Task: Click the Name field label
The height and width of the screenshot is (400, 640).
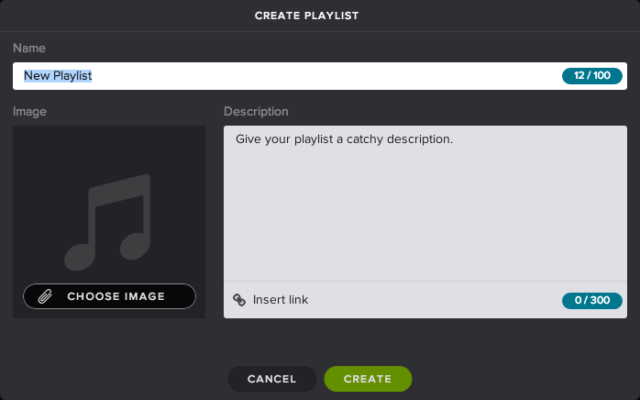Action: point(29,48)
